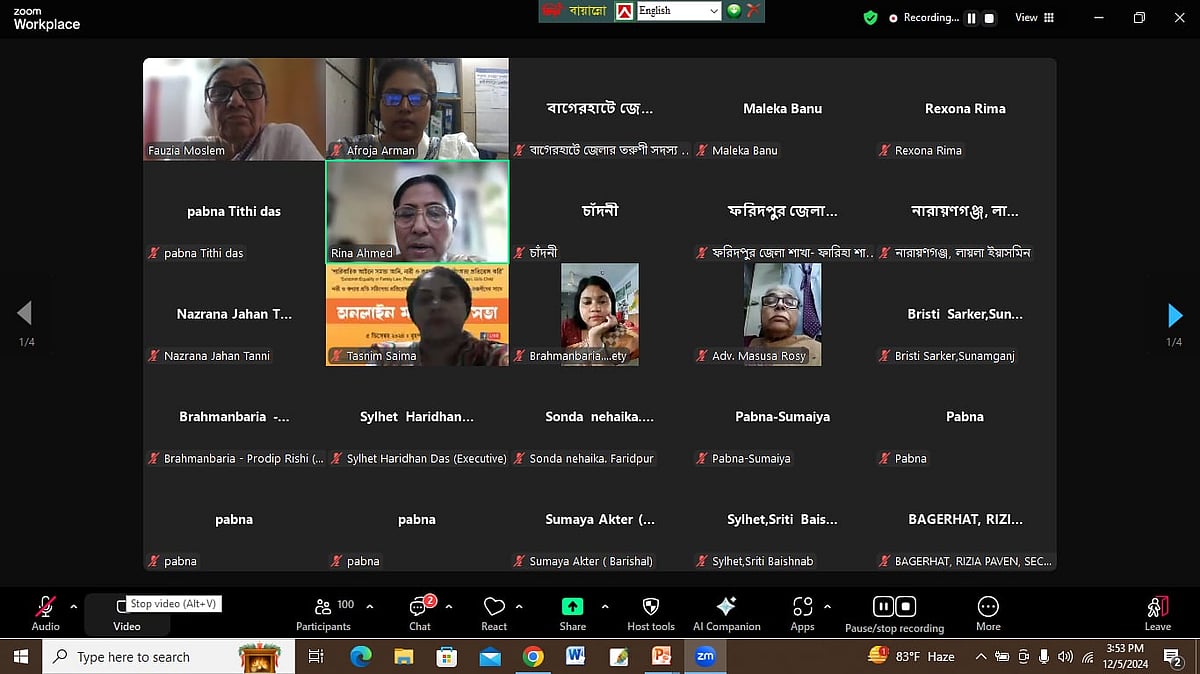The image size is (1200, 674).
Task: Launch the AI Companion
Action: tap(727, 612)
